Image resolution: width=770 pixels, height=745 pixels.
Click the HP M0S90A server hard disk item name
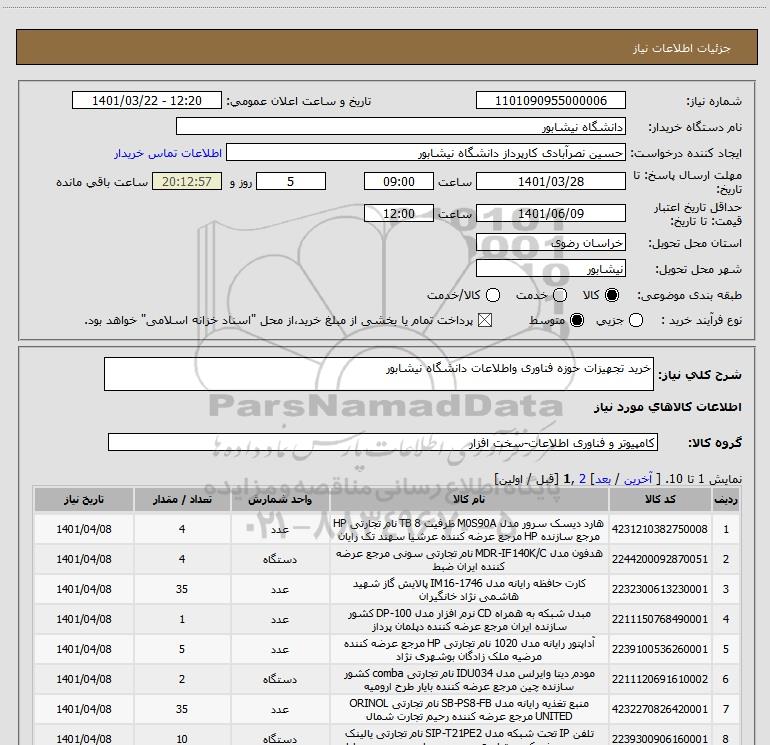tap(469, 529)
